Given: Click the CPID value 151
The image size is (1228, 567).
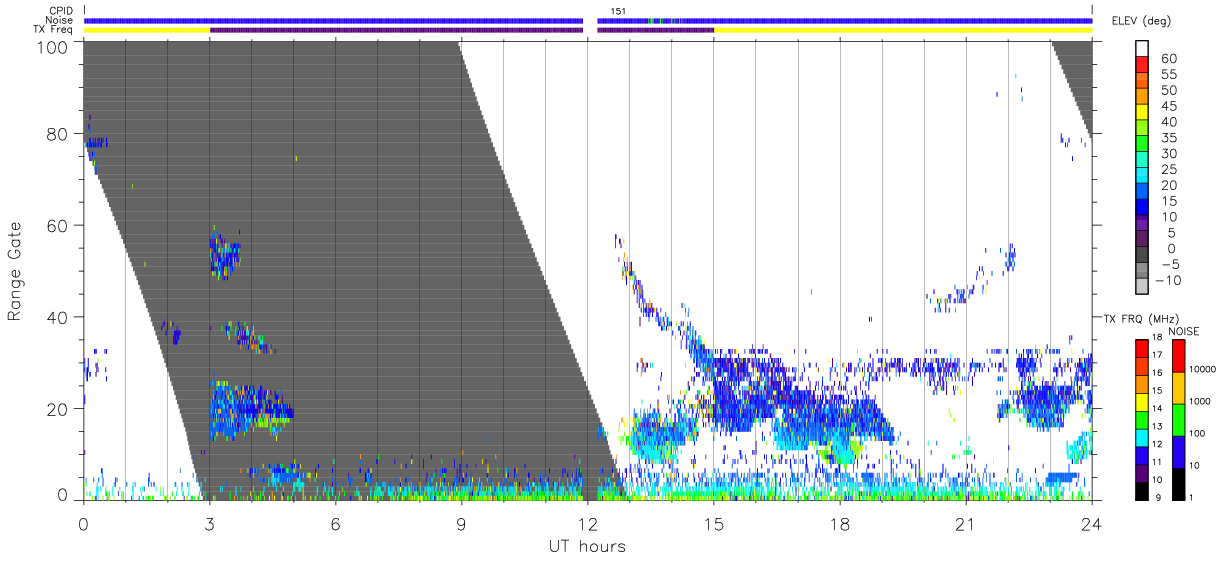Looking at the screenshot, I should pyautogui.click(x=619, y=11).
